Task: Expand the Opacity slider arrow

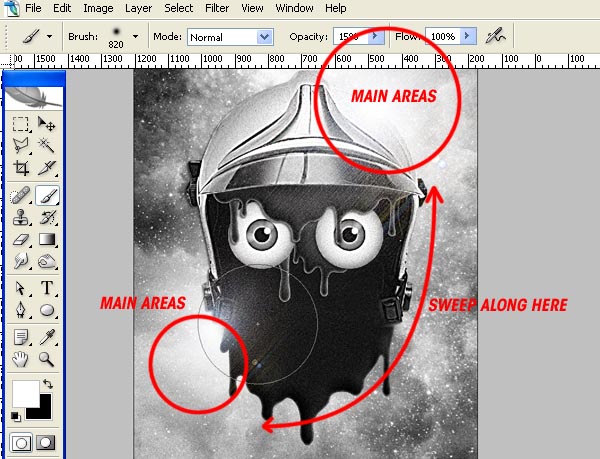Action: click(375, 36)
